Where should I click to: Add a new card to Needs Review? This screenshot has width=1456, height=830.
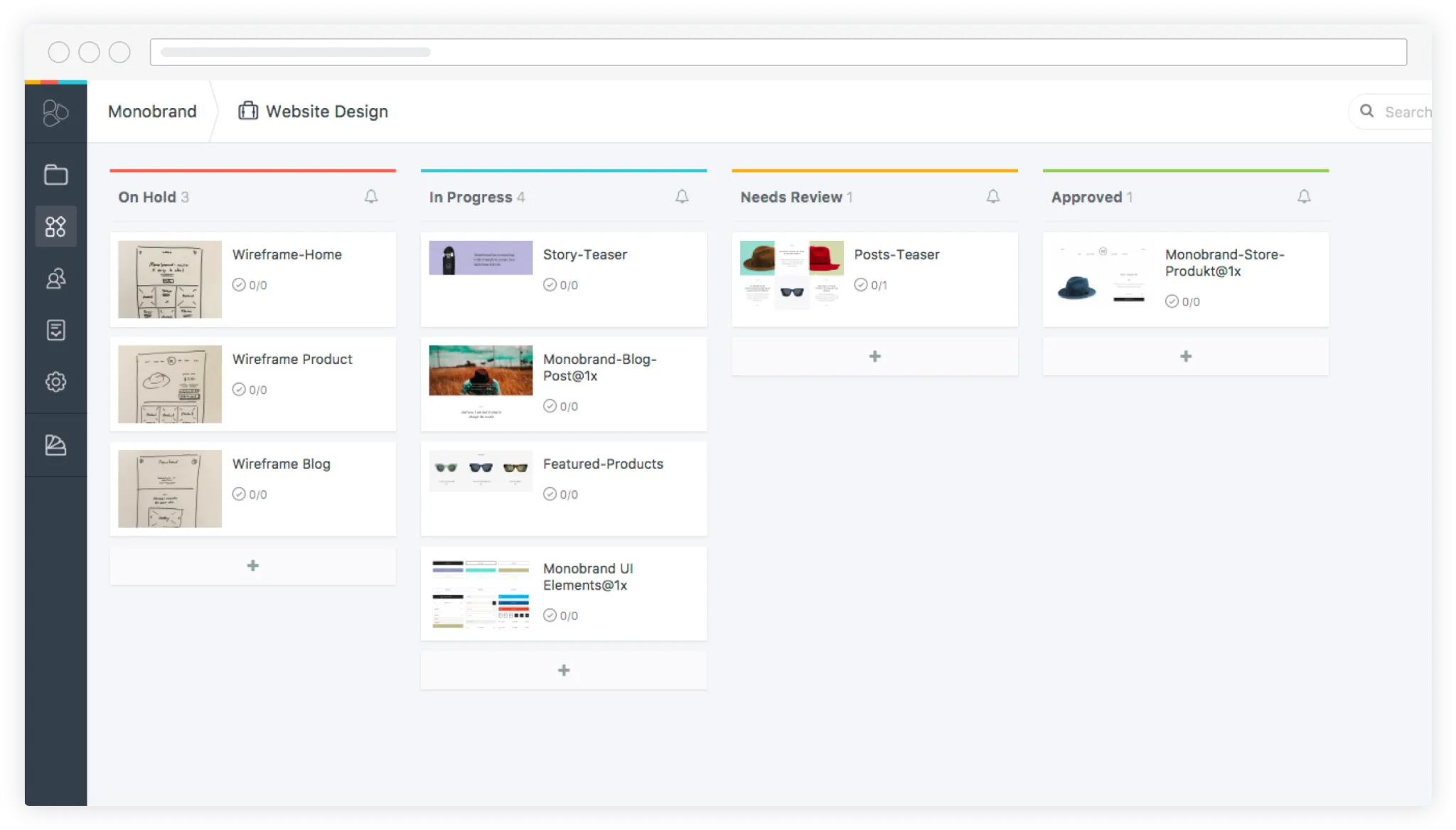pyautogui.click(x=874, y=357)
